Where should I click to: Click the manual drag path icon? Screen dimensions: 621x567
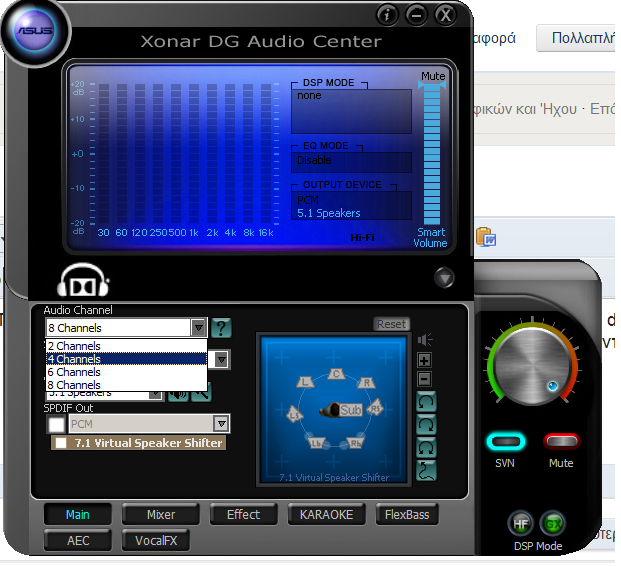point(427,471)
